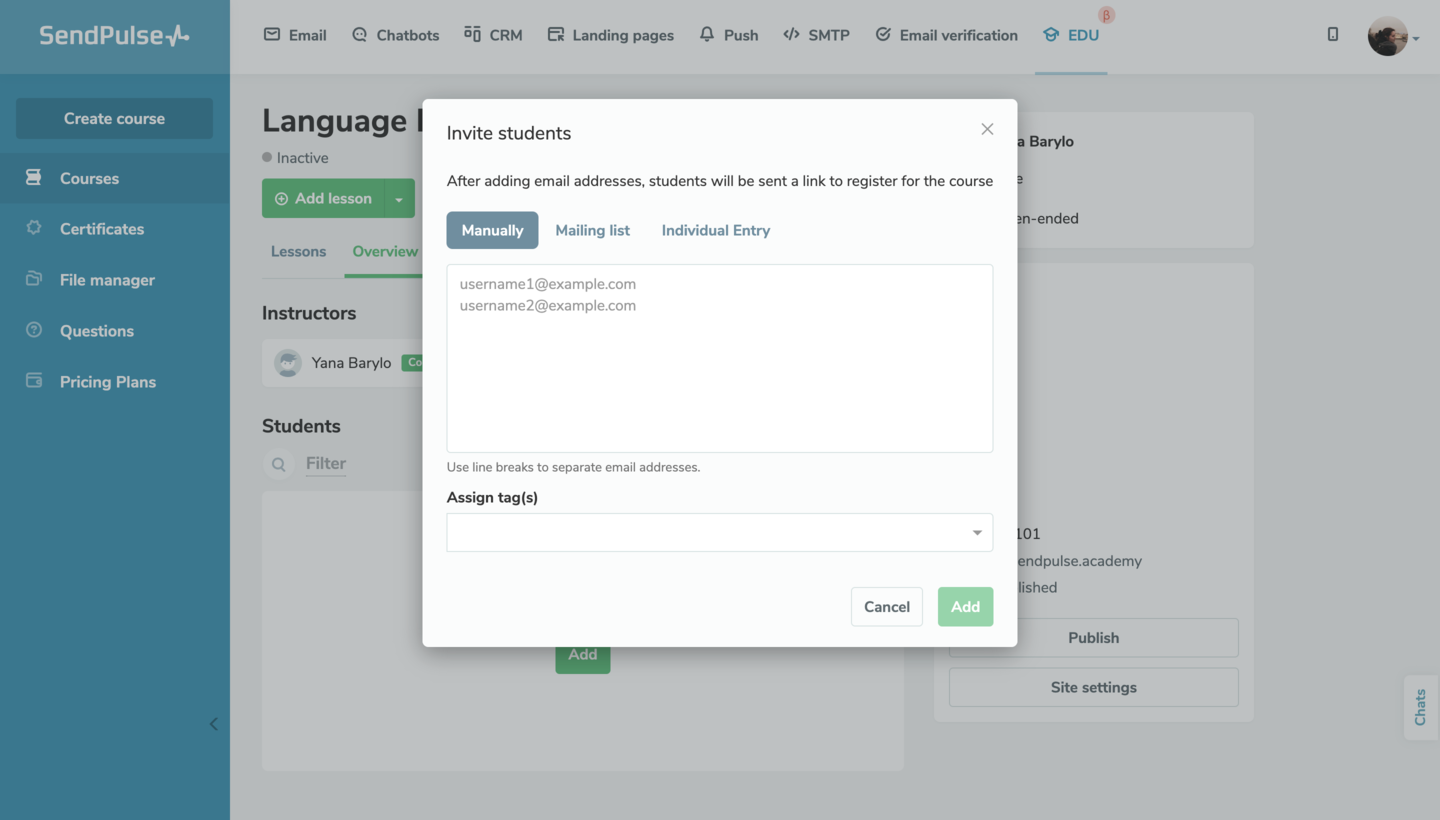Click the File manager folder icon

click(34, 279)
